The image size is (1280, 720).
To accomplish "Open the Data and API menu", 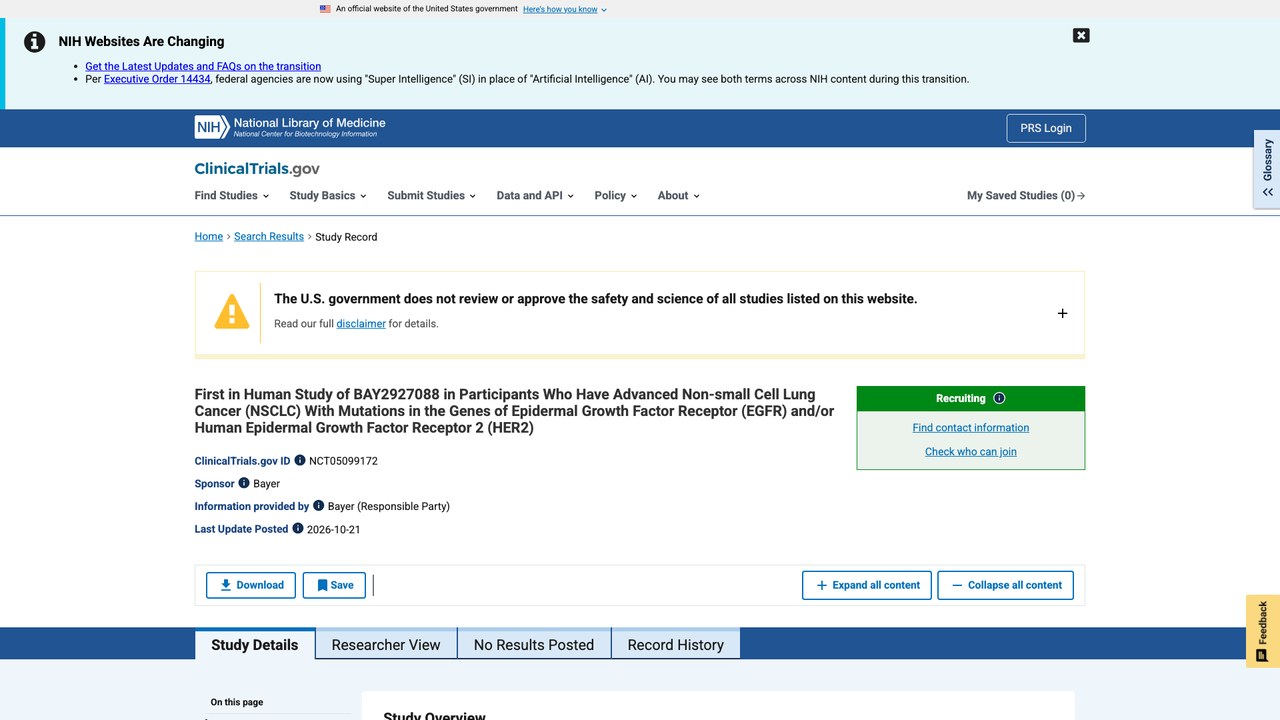I will click(x=535, y=196).
